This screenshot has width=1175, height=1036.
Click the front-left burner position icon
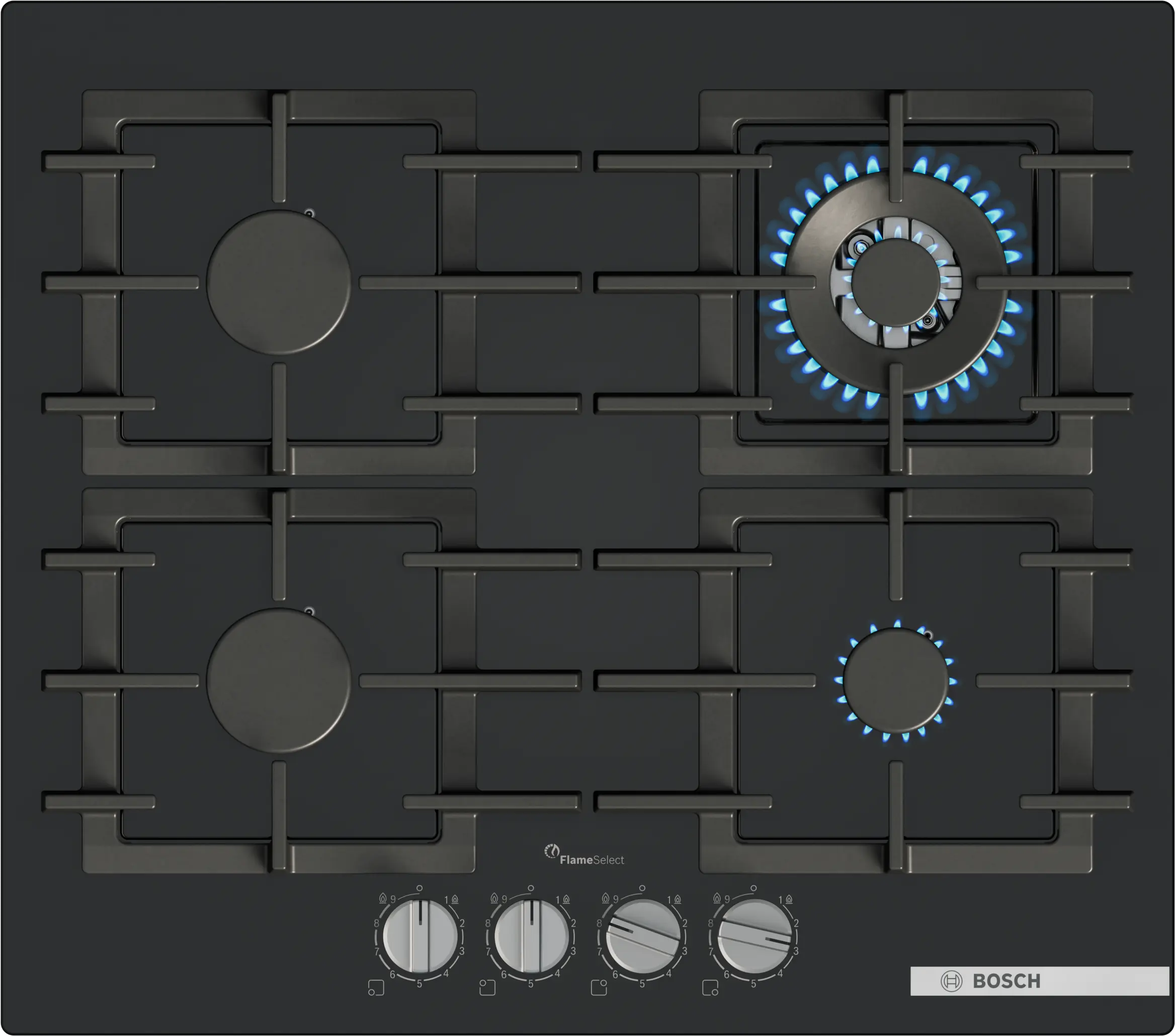(x=375, y=987)
